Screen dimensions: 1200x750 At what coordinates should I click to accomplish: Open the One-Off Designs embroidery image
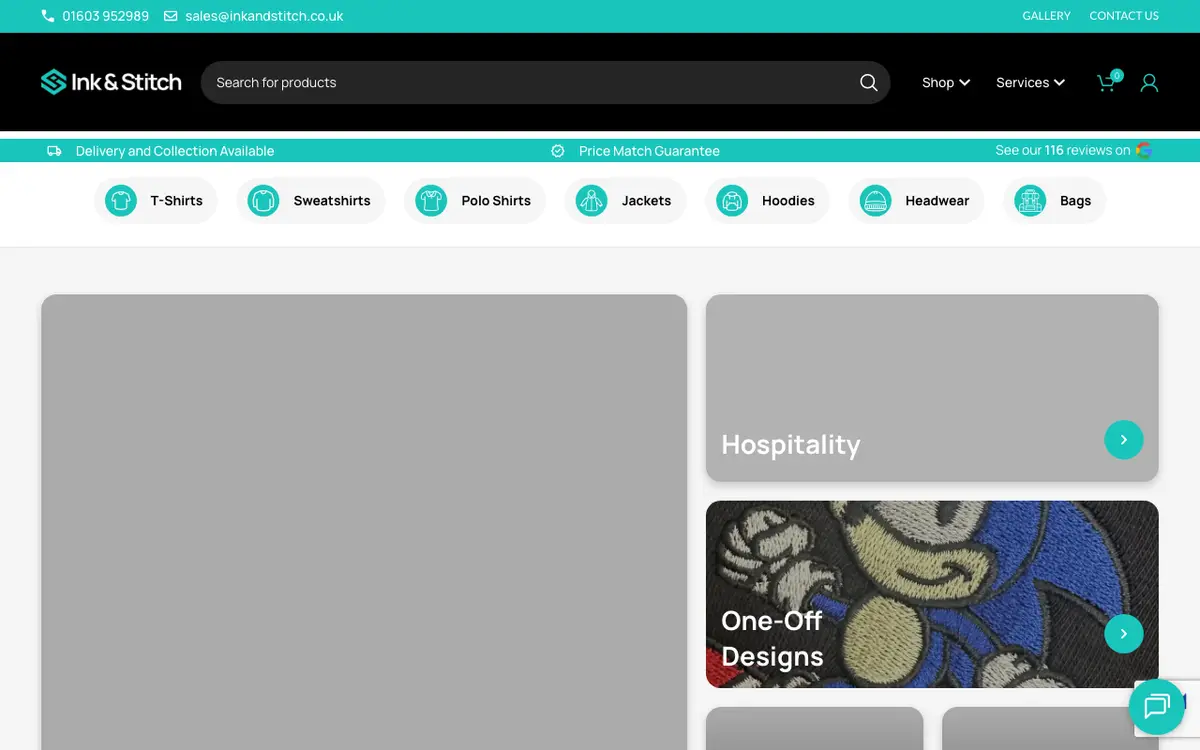coord(932,594)
